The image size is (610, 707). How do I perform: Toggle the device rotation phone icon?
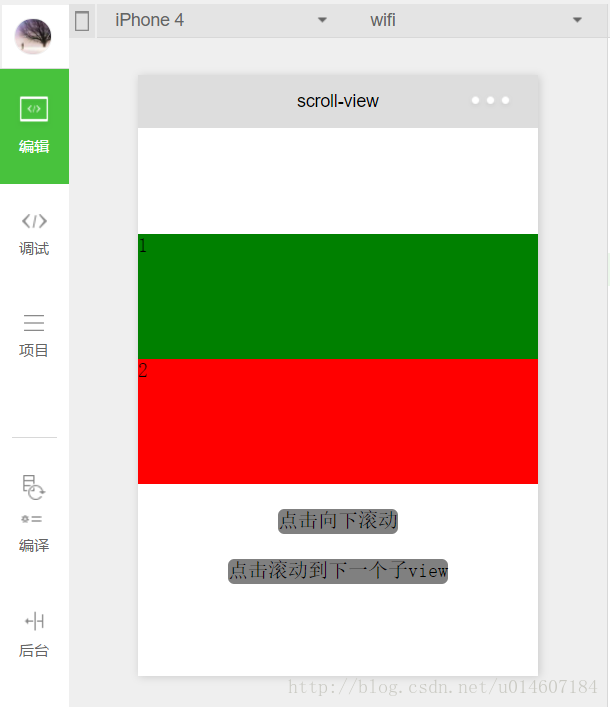pyautogui.click(x=82, y=21)
